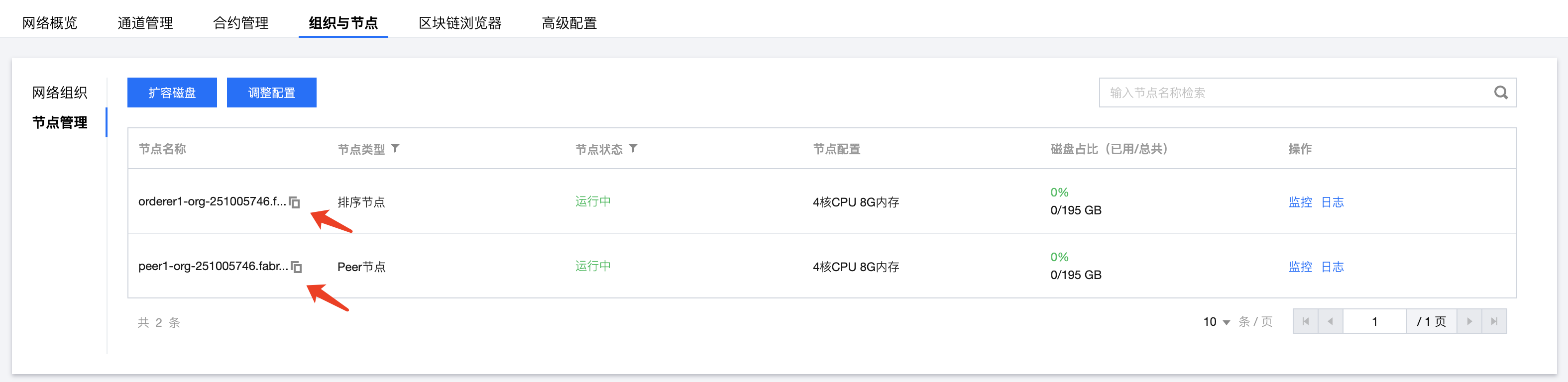Focus the node name search field
1568x382 pixels.
click(x=1290, y=93)
